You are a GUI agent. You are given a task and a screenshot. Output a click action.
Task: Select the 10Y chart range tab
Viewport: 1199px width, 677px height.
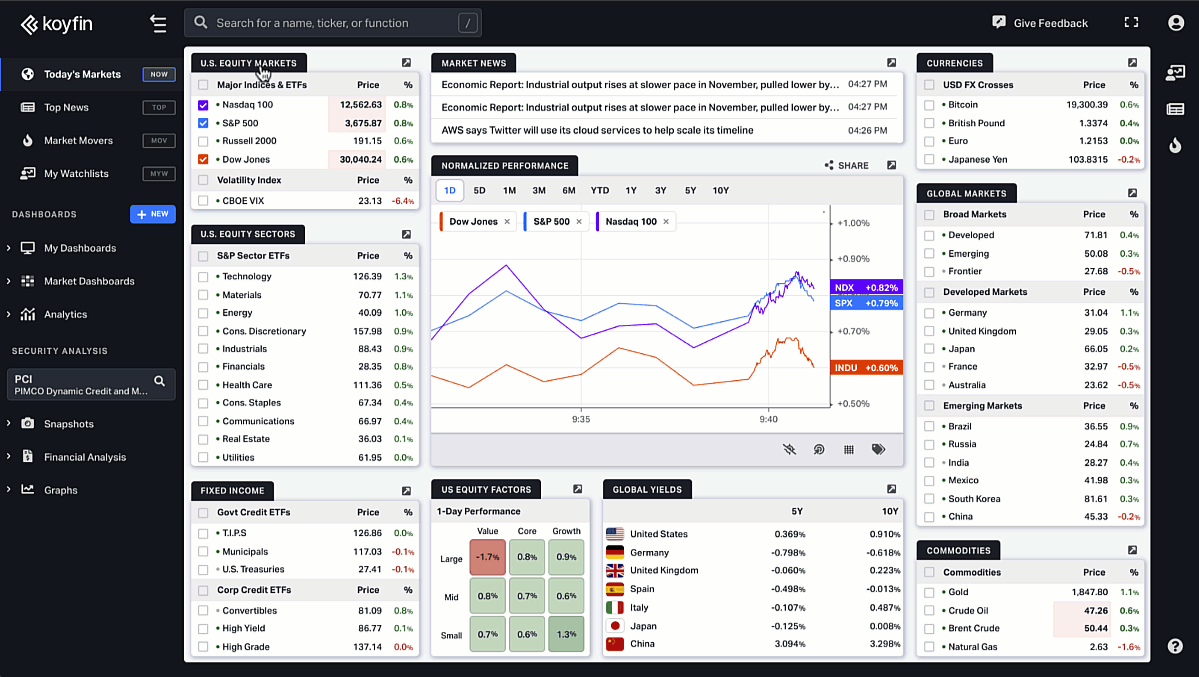tap(720, 190)
